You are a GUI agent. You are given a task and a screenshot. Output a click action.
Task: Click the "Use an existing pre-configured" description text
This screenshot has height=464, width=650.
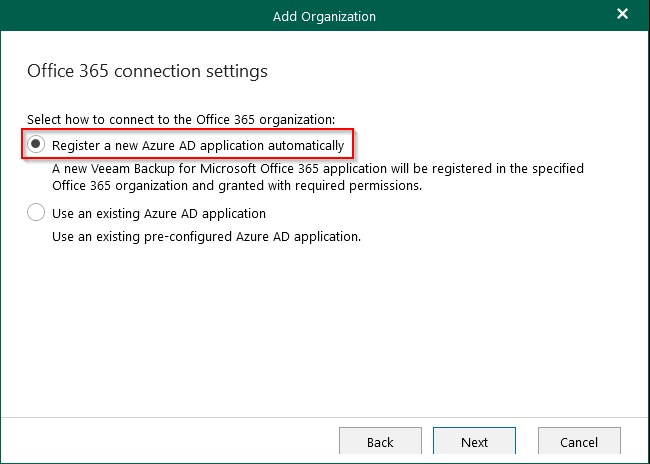[x=206, y=237]
